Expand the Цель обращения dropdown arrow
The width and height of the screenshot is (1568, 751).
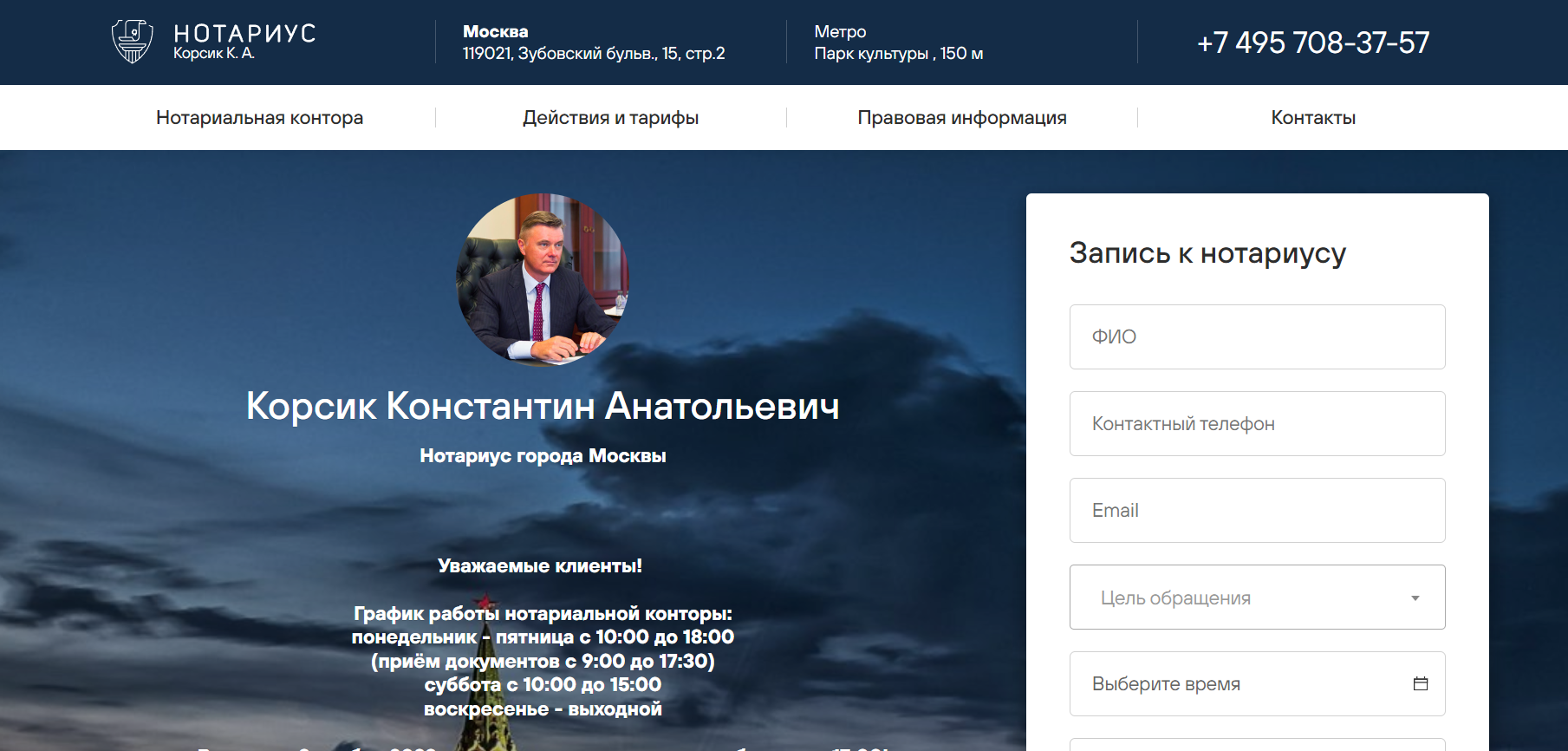[x=1415, y=598]
